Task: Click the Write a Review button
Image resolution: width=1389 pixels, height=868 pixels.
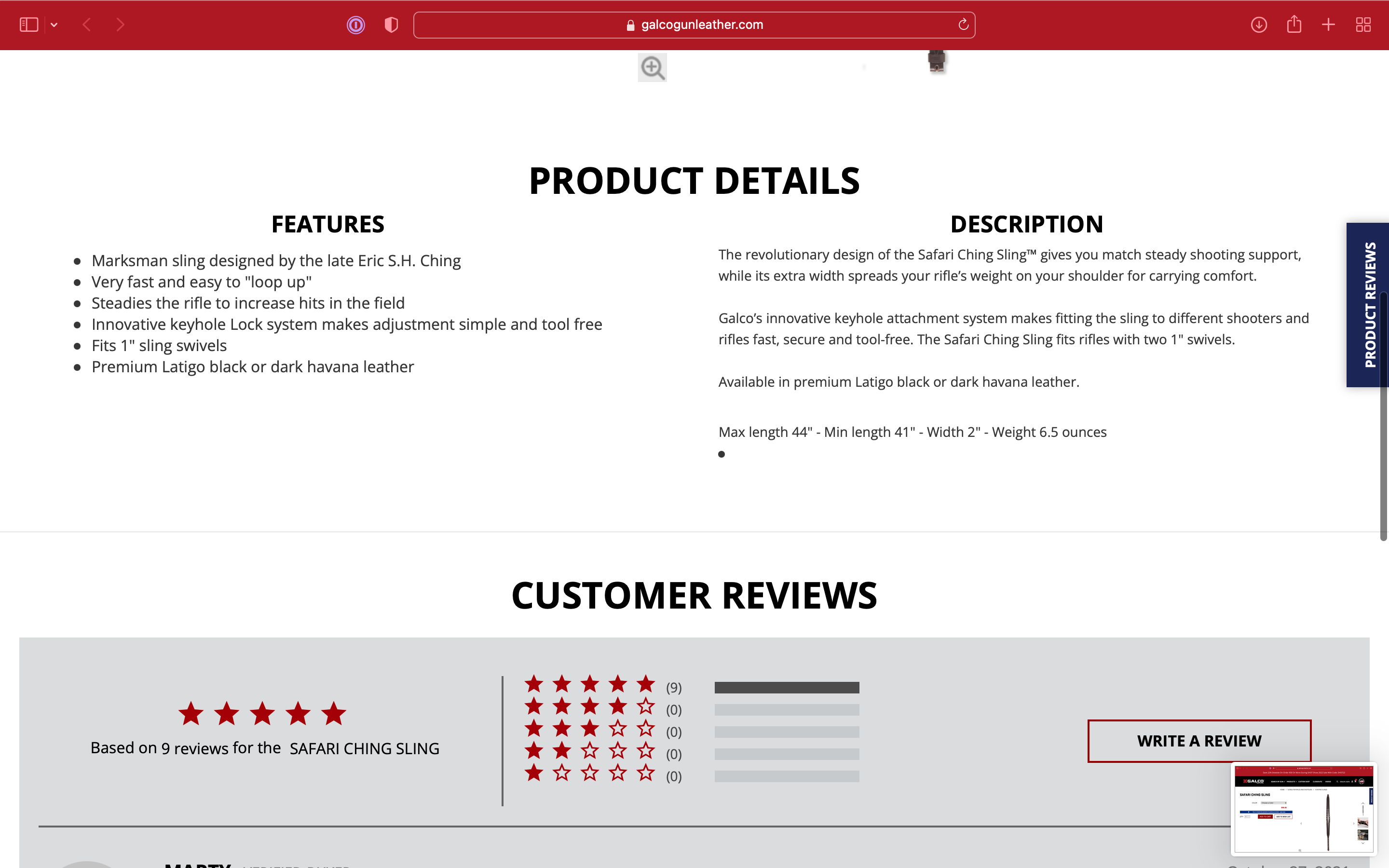Action: (1199, 741)
